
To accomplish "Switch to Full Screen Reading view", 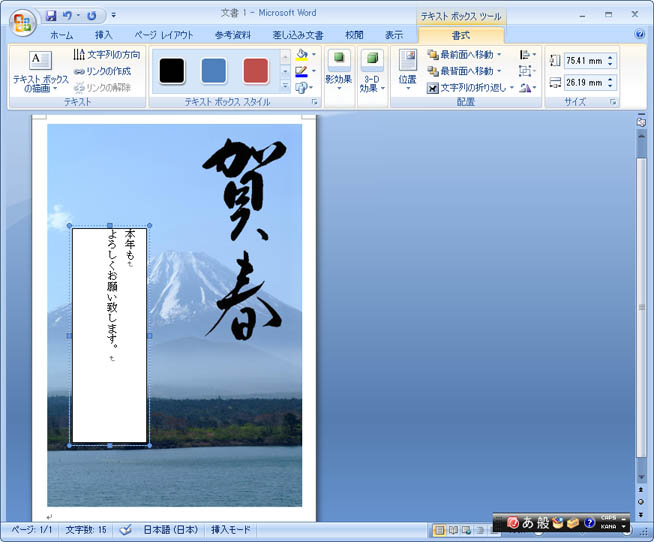I will 452,529.
